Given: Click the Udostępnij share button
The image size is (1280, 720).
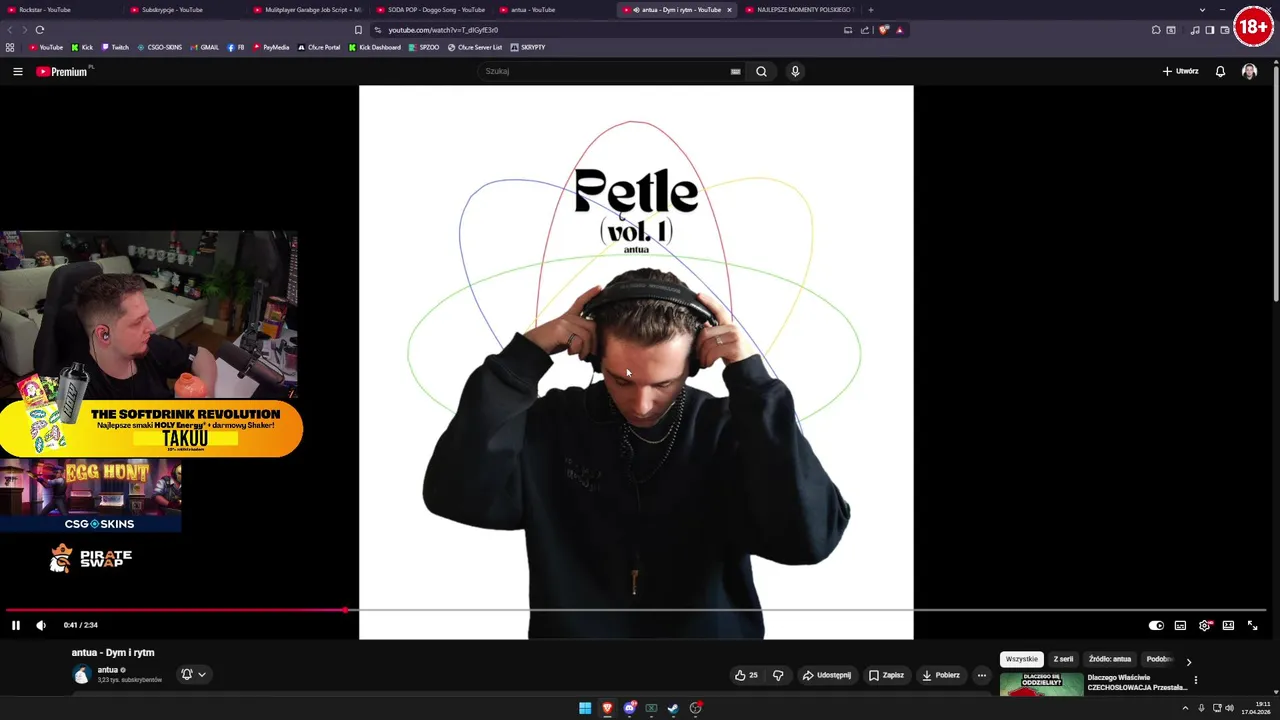Looking at the screenshot, I should 827,675.
